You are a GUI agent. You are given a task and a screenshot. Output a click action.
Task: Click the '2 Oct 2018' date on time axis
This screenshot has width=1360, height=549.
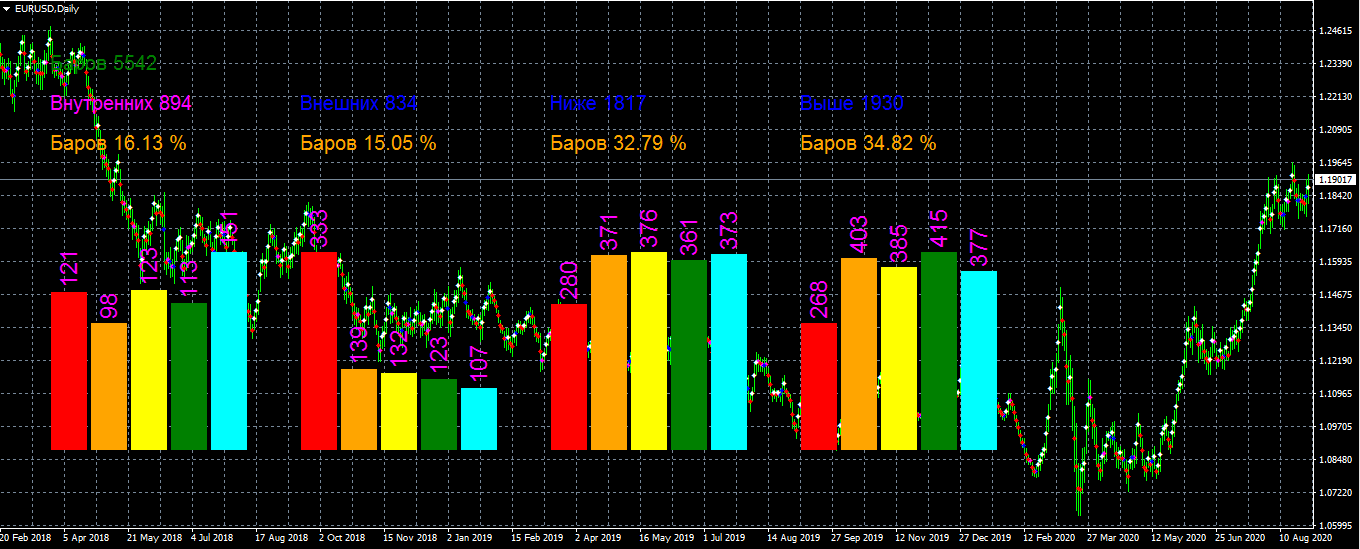[x=341, y=538]
